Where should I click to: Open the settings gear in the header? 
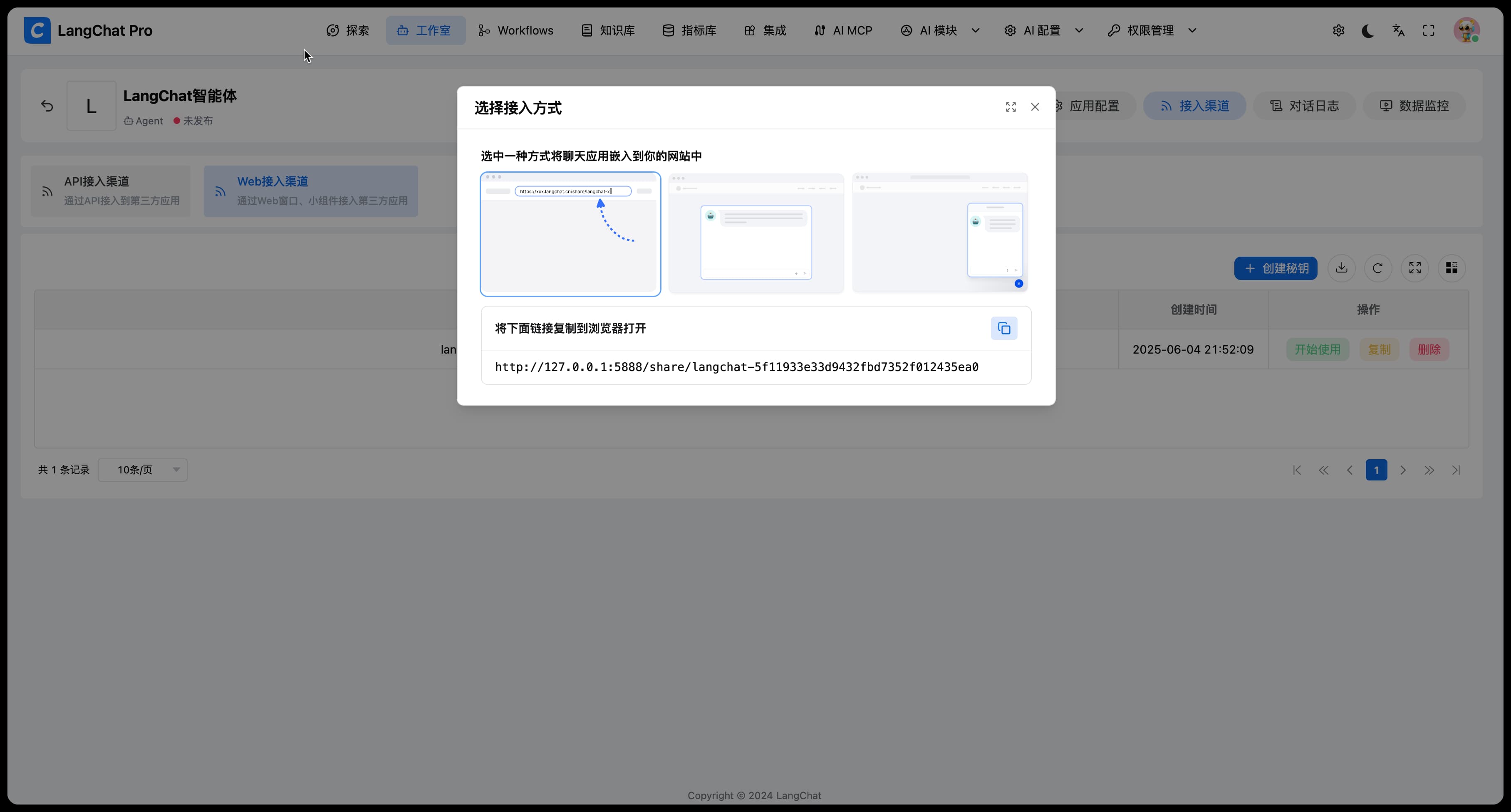coord(1338,30)
